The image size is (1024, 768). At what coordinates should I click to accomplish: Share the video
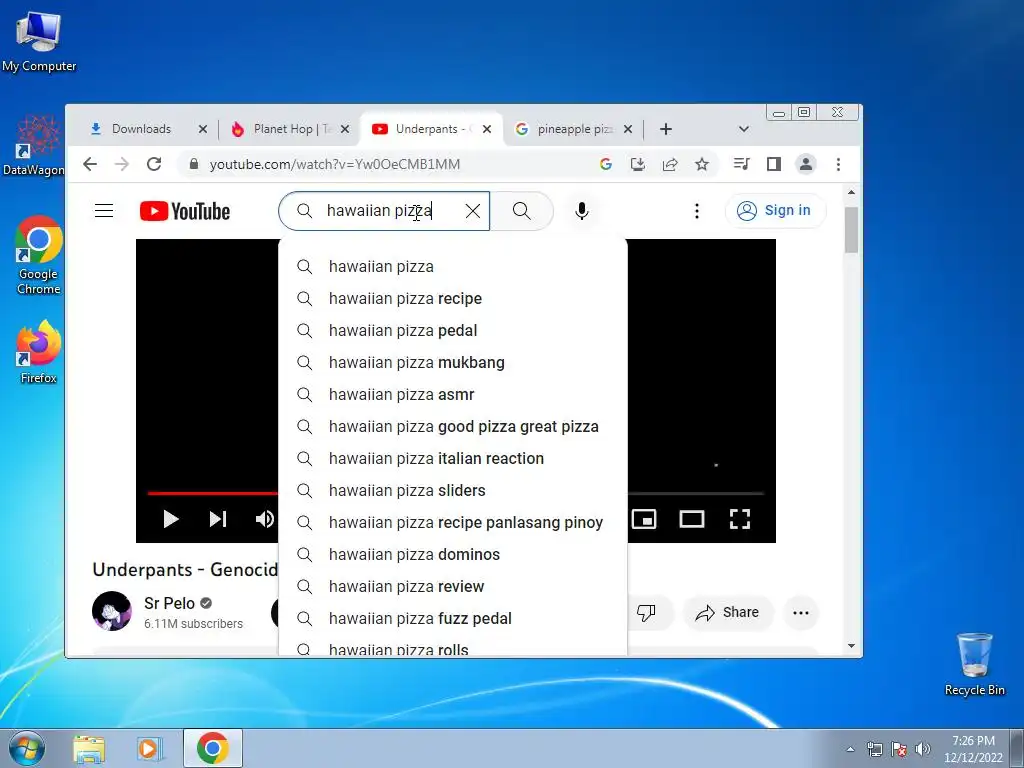click(728, 613)
